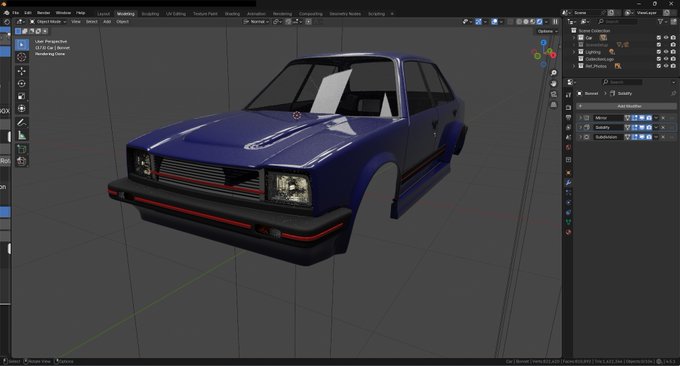
Task: Open the Render properties tab
Action: click(x=569, y=107)
